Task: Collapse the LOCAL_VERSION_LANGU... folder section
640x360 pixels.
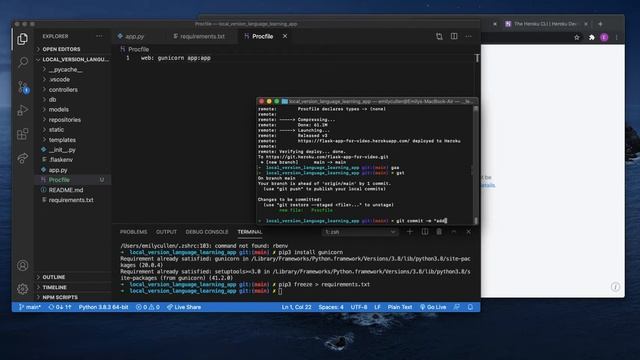Action: click(73, 59)
